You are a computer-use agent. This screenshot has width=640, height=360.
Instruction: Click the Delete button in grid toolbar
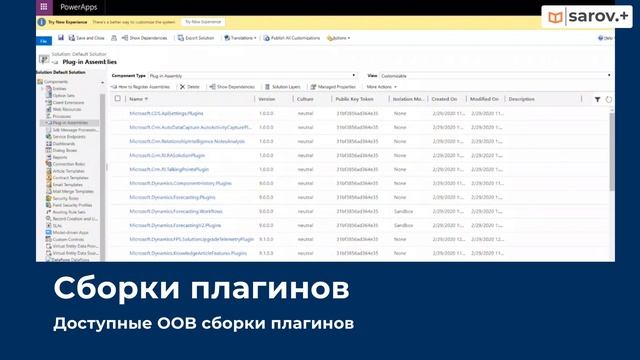coord(189,87)
